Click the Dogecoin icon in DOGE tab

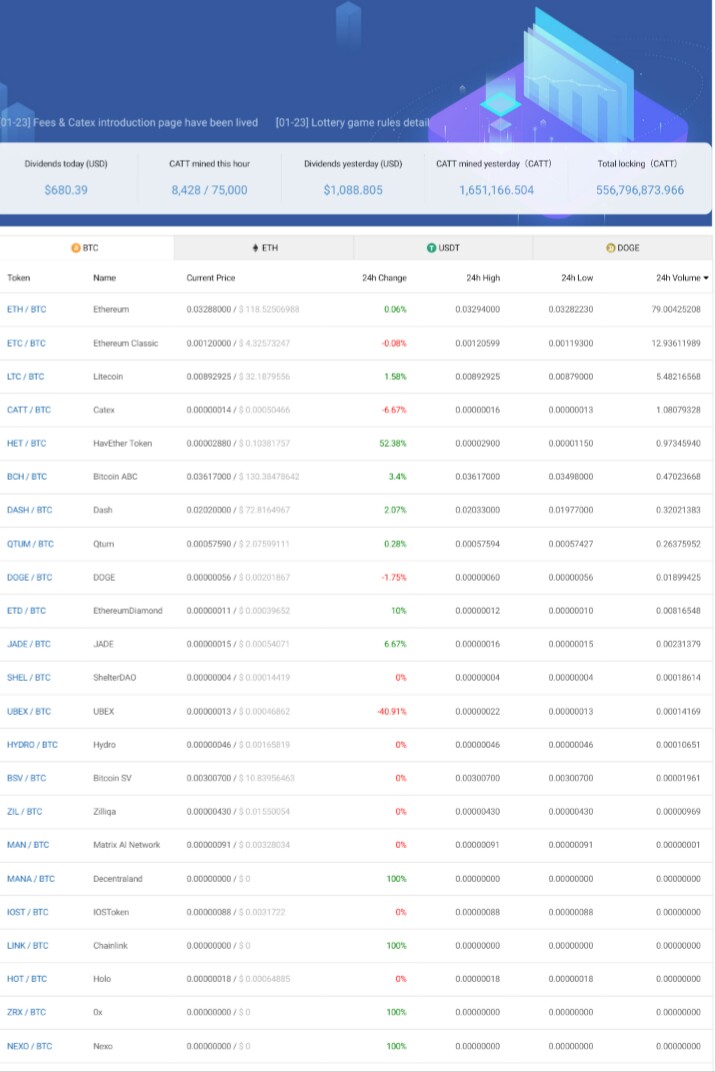[x=610, y=247]
